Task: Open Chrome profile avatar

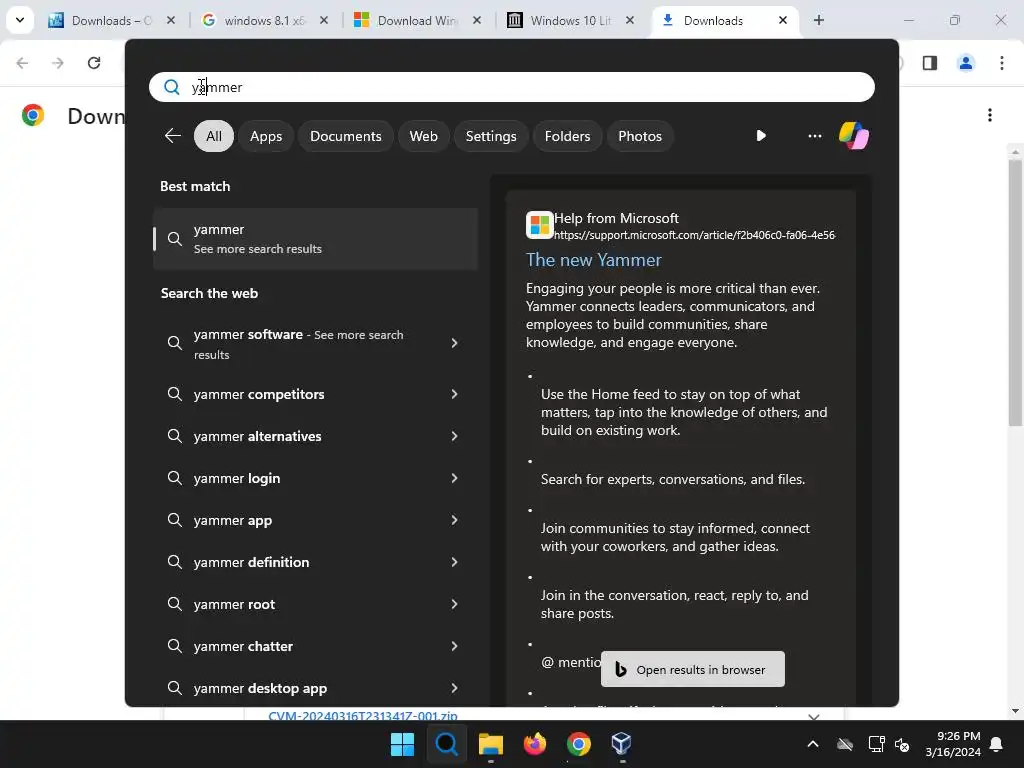Action: click(x=966, y=63)
